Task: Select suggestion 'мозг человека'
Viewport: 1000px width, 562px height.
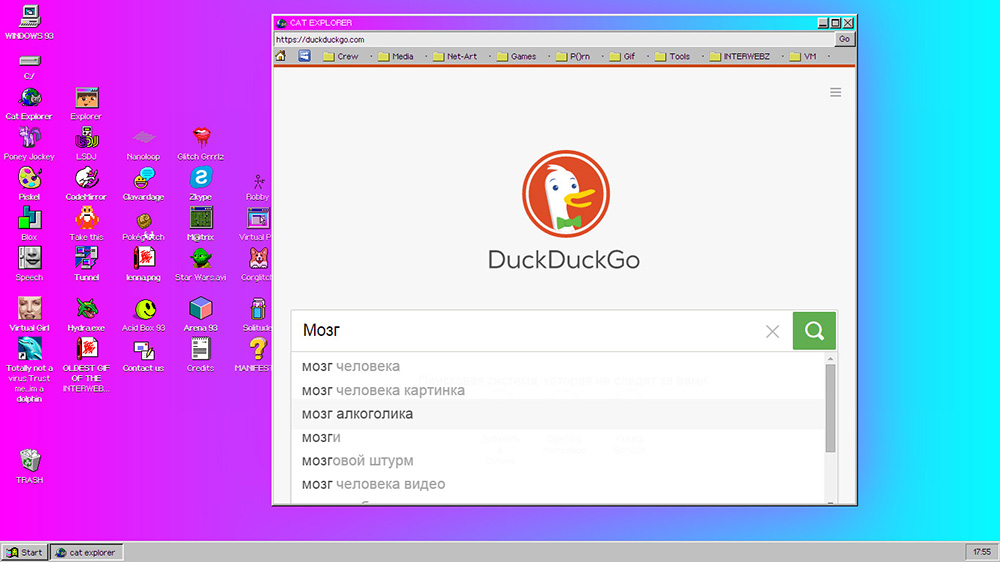Action: (x=558, y=366)
